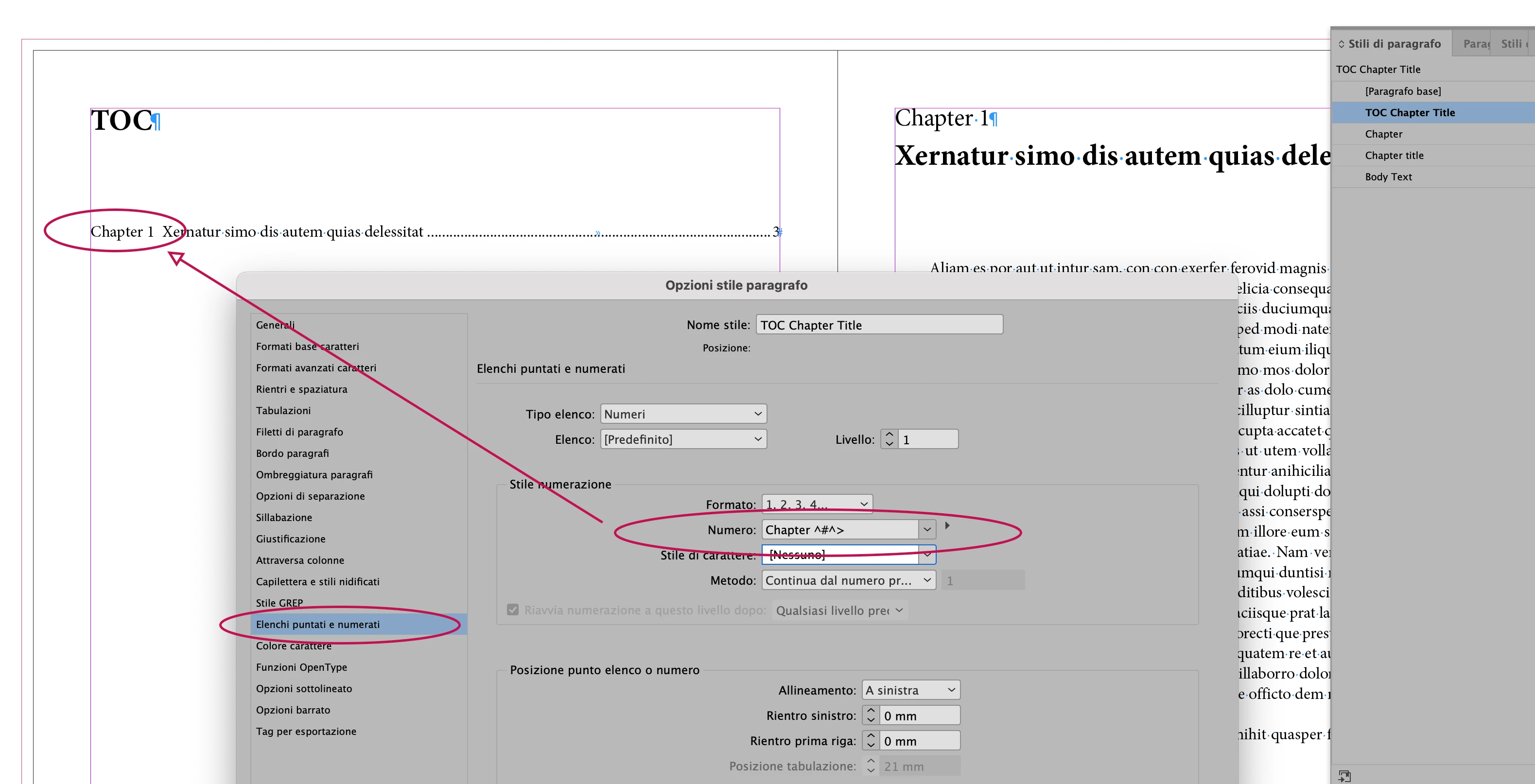Expand the Formato numbering dropdown
Viewport: 1535px width, 784px height.
[817, 504]
